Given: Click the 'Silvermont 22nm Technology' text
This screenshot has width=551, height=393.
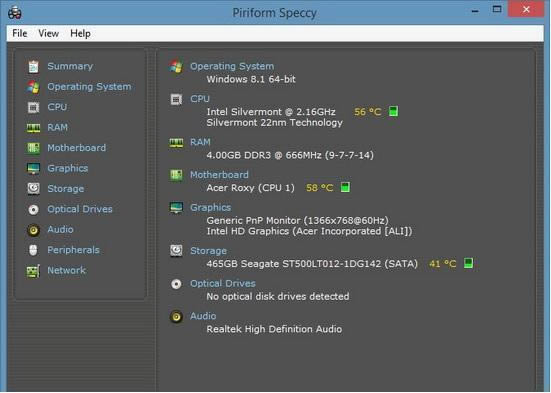Looking at the screenshot, I should pos(274,123).
